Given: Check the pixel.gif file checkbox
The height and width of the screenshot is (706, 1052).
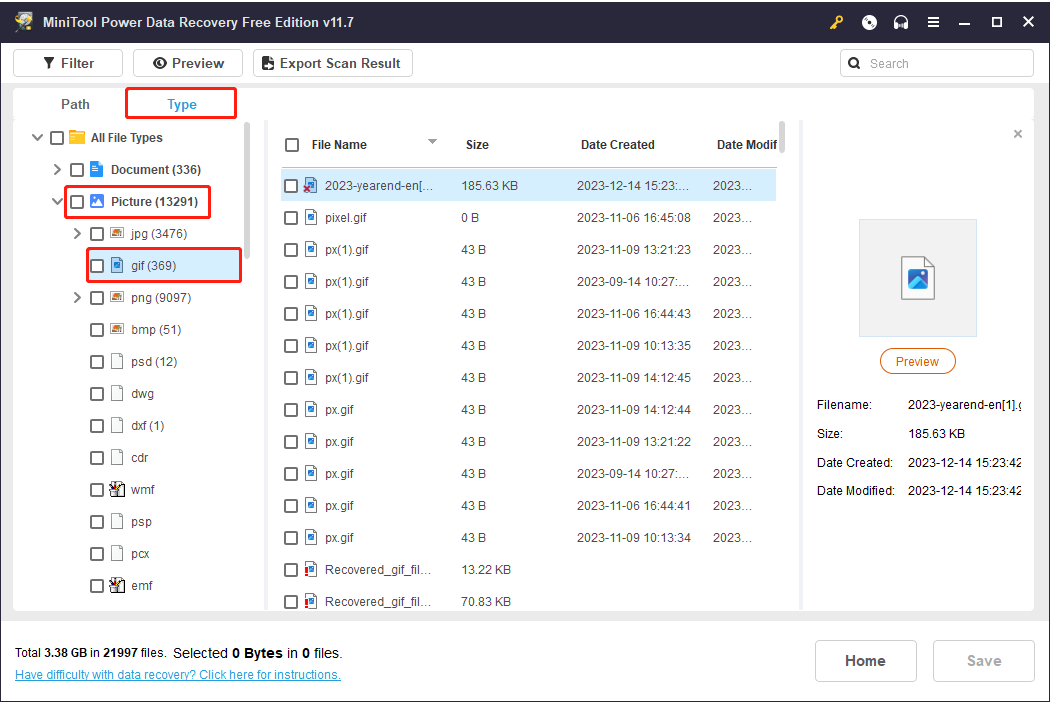Looking at the screenshot, I should click(x=291, y=218).
